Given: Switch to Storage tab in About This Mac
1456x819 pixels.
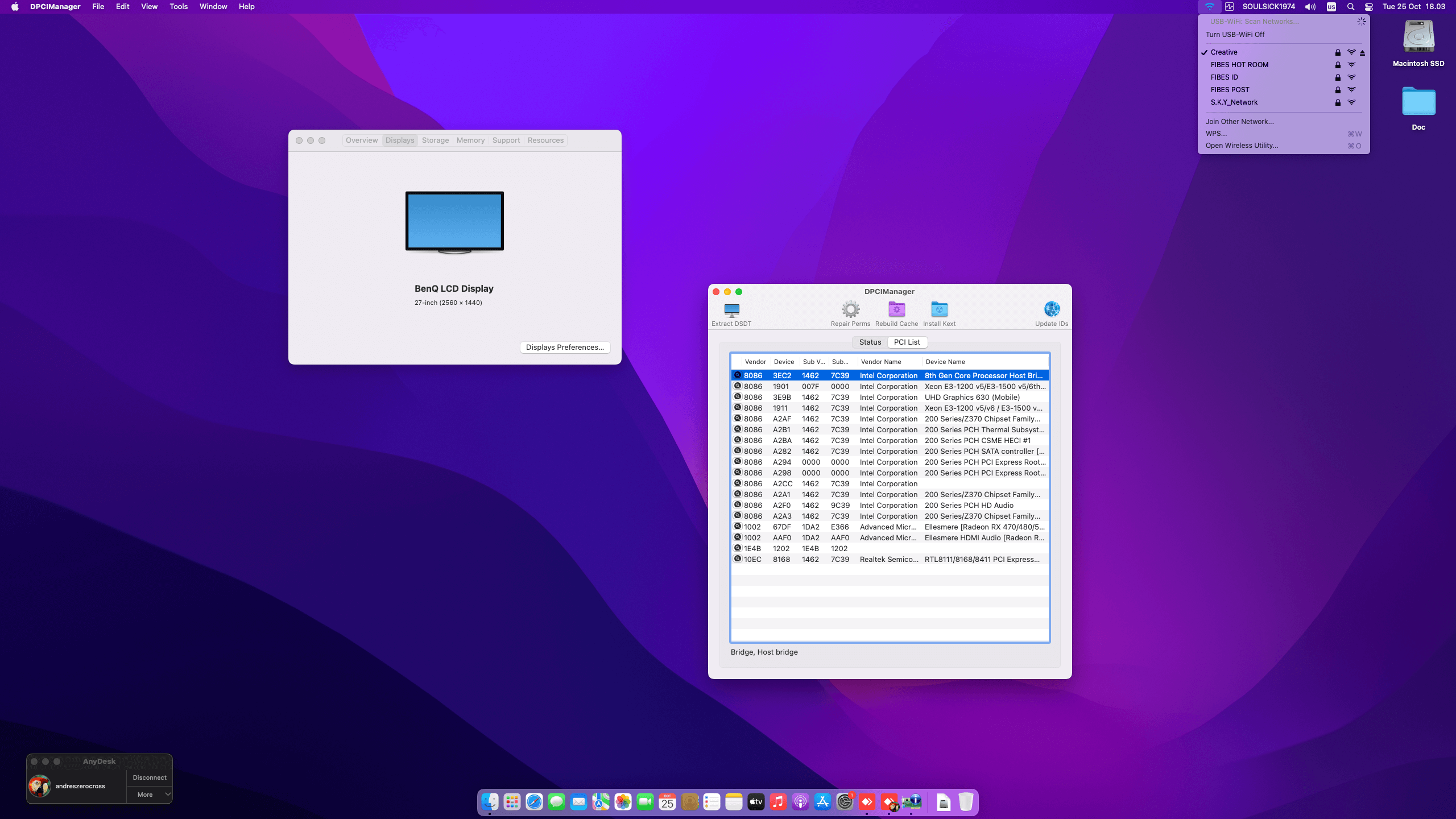Looking at the screenshot, I should click(x=435, y=140).
